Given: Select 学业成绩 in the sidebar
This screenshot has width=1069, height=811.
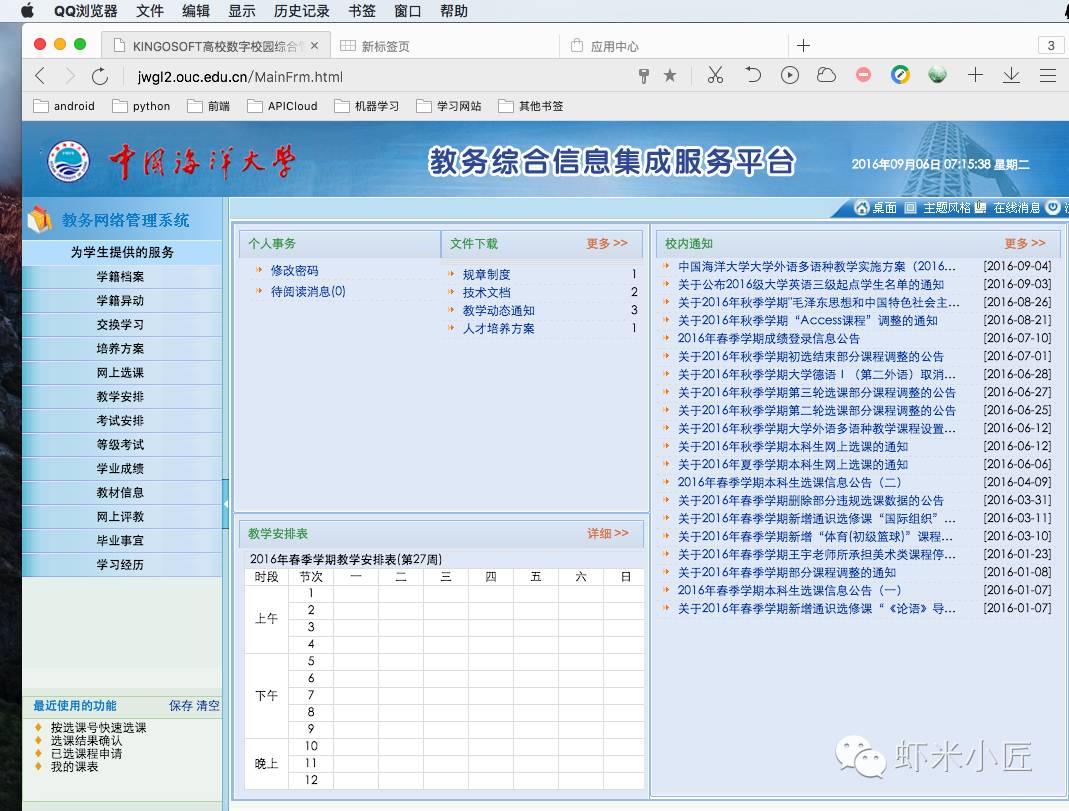Looking at the screenshot, I should pos(120,469).
